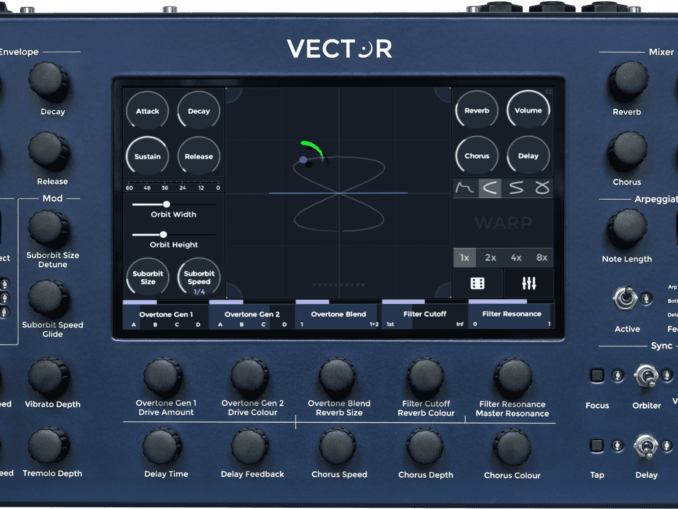Click the hardware Mixer Reverb knob
The image size is (678, 509).
[x=628, y=81]
